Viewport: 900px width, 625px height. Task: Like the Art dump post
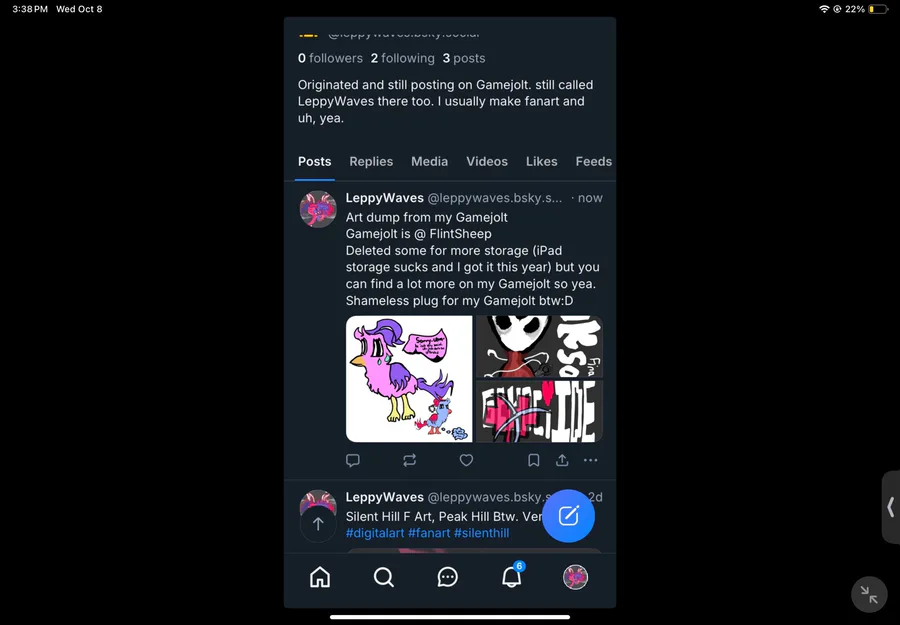(x=466, y=460)
